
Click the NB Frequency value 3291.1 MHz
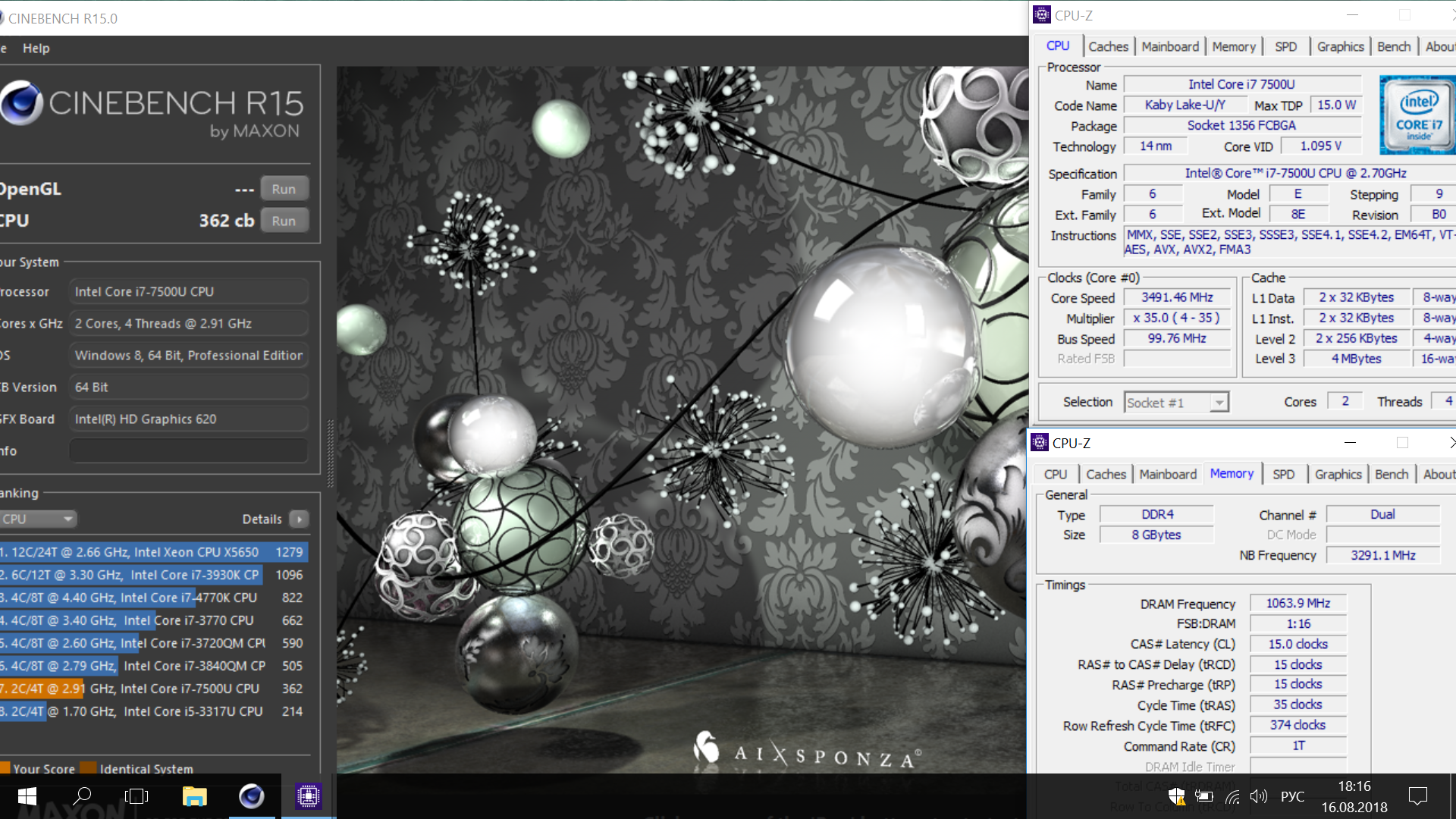coord(1382,555)
